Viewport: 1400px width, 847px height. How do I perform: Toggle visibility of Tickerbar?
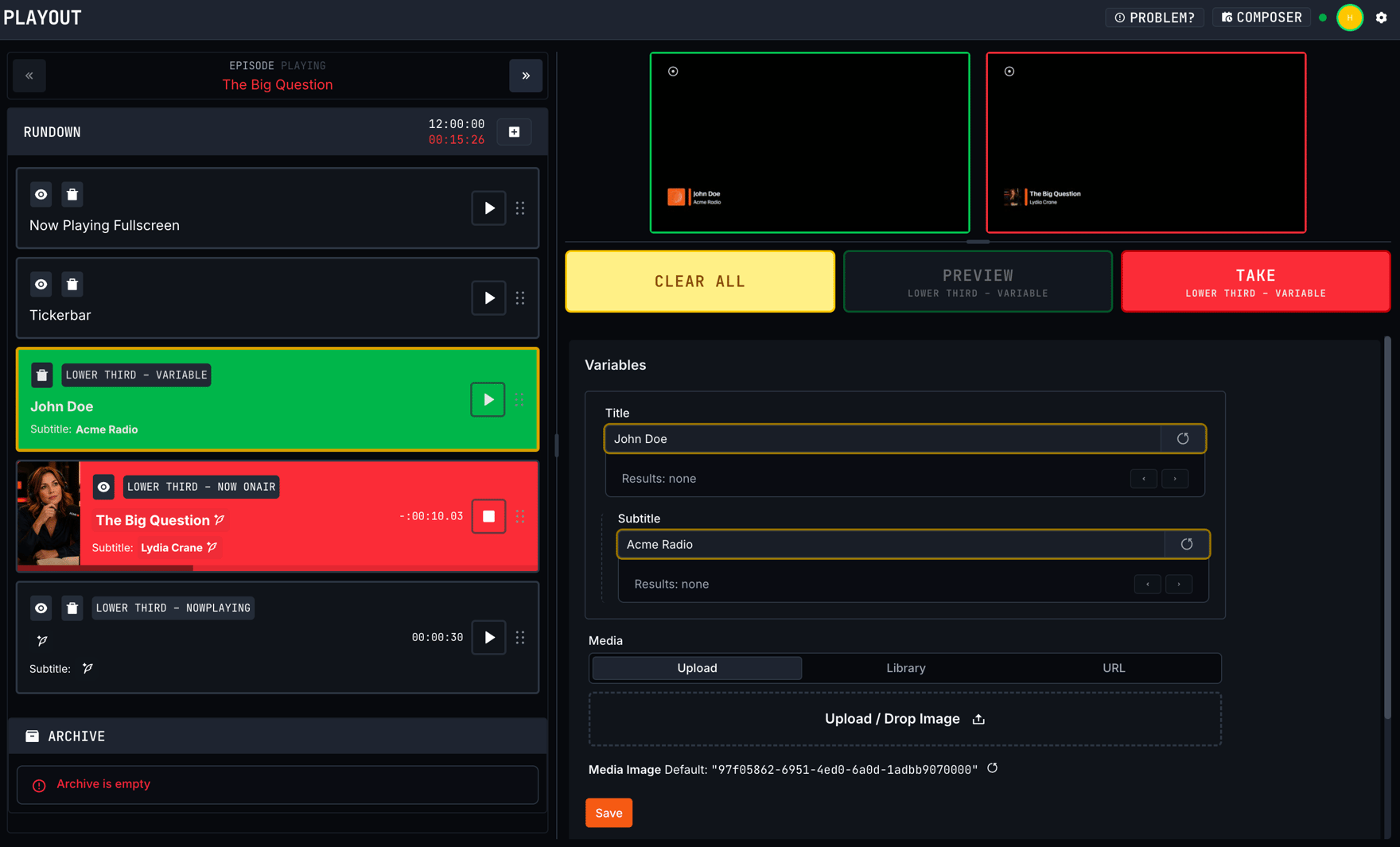pos(41,285)
